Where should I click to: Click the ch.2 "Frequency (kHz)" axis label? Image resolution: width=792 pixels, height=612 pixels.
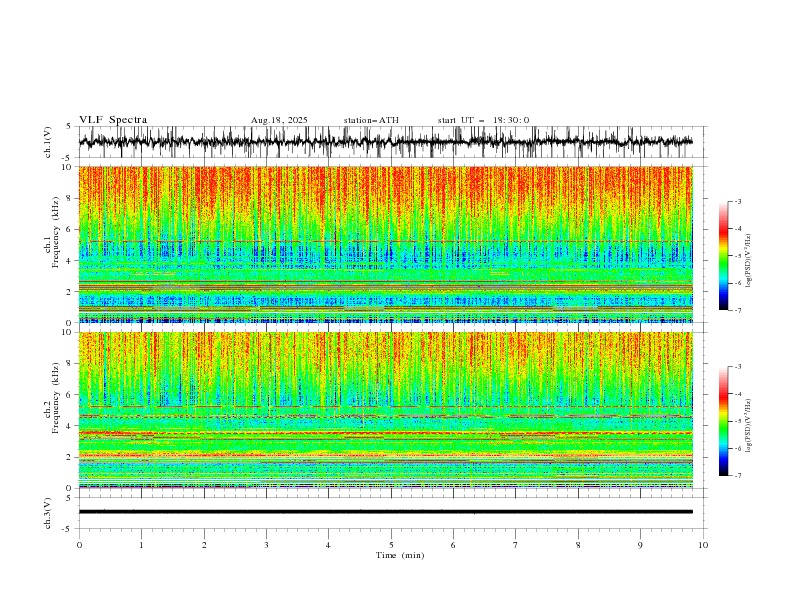click(56, 398)
